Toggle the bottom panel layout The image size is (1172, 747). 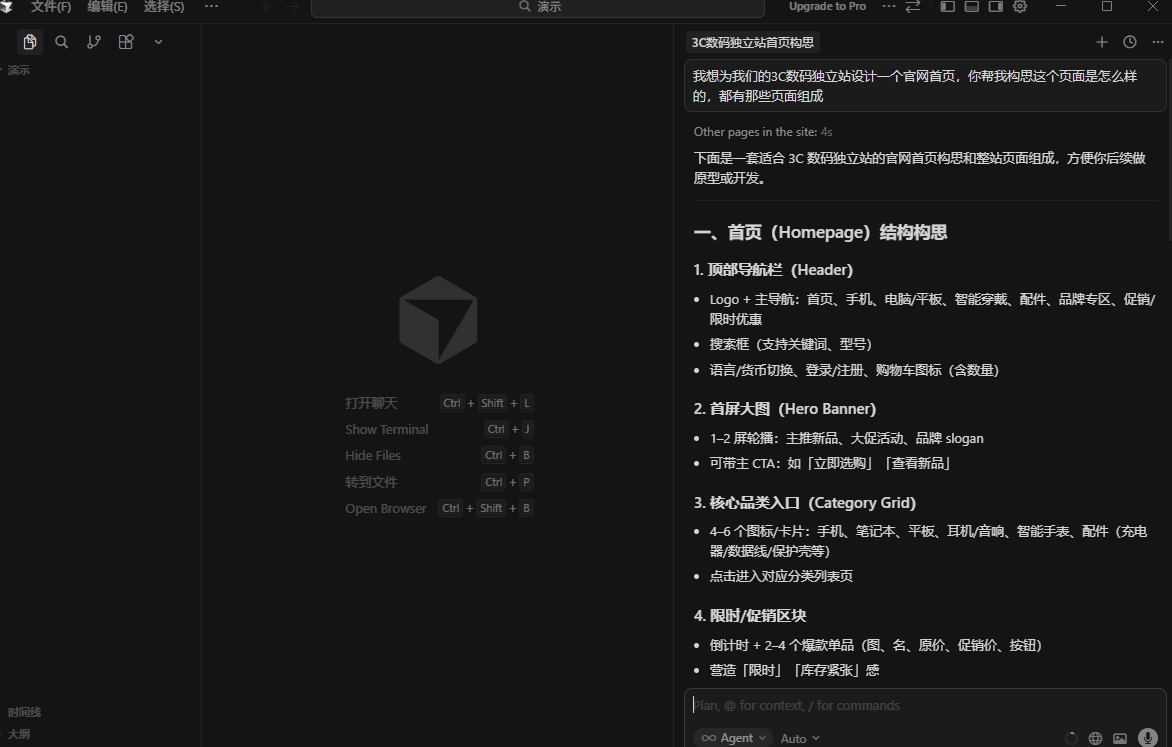[971, 7]
